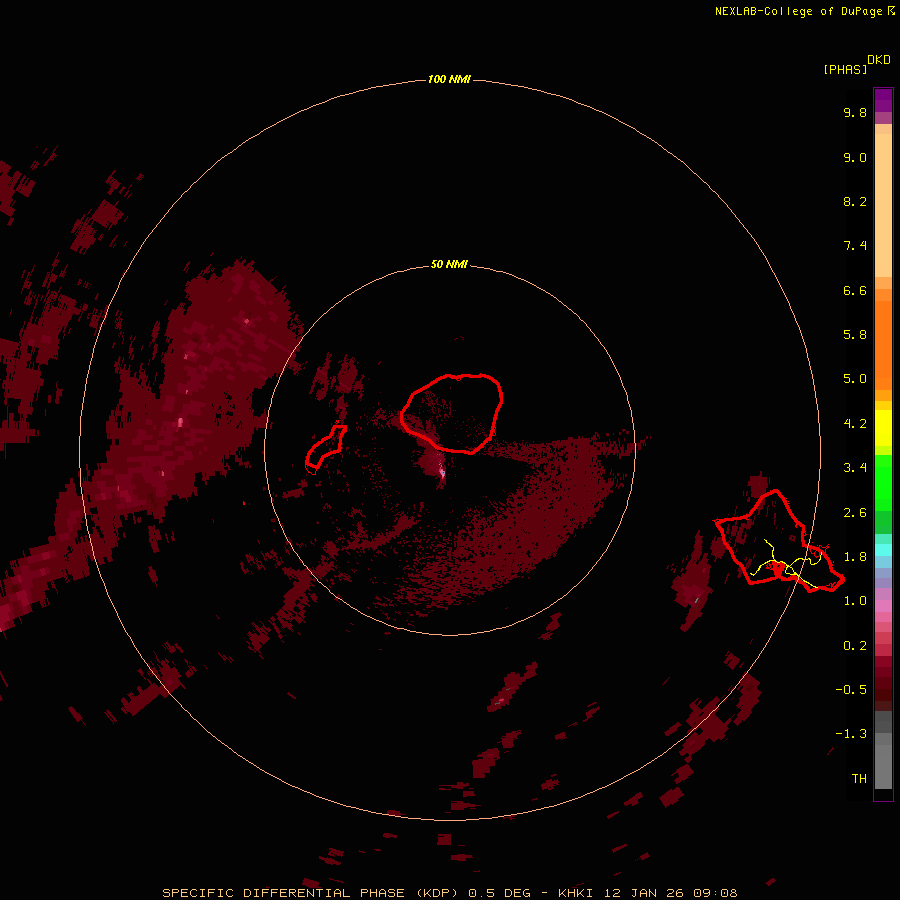Select the 12 JAN 26 date text
Screen dimensions: 900x900
pos(644,893)
